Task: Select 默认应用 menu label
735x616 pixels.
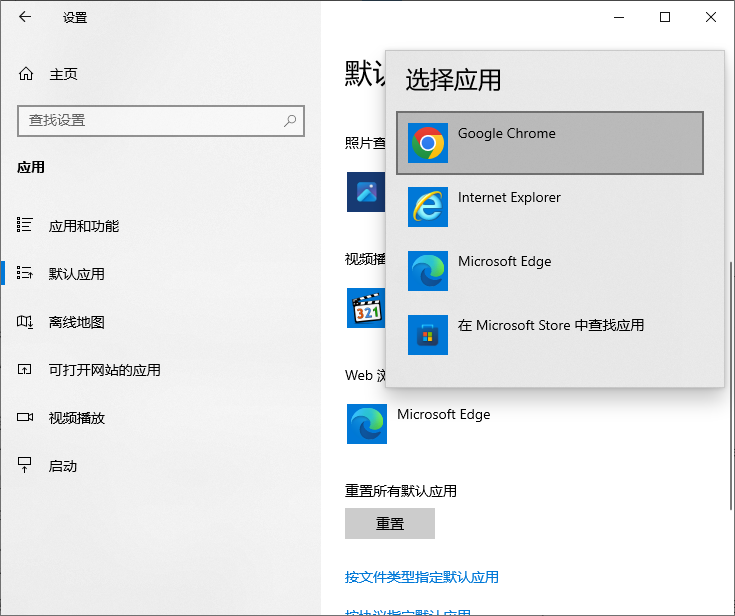Action: [77, 274]
